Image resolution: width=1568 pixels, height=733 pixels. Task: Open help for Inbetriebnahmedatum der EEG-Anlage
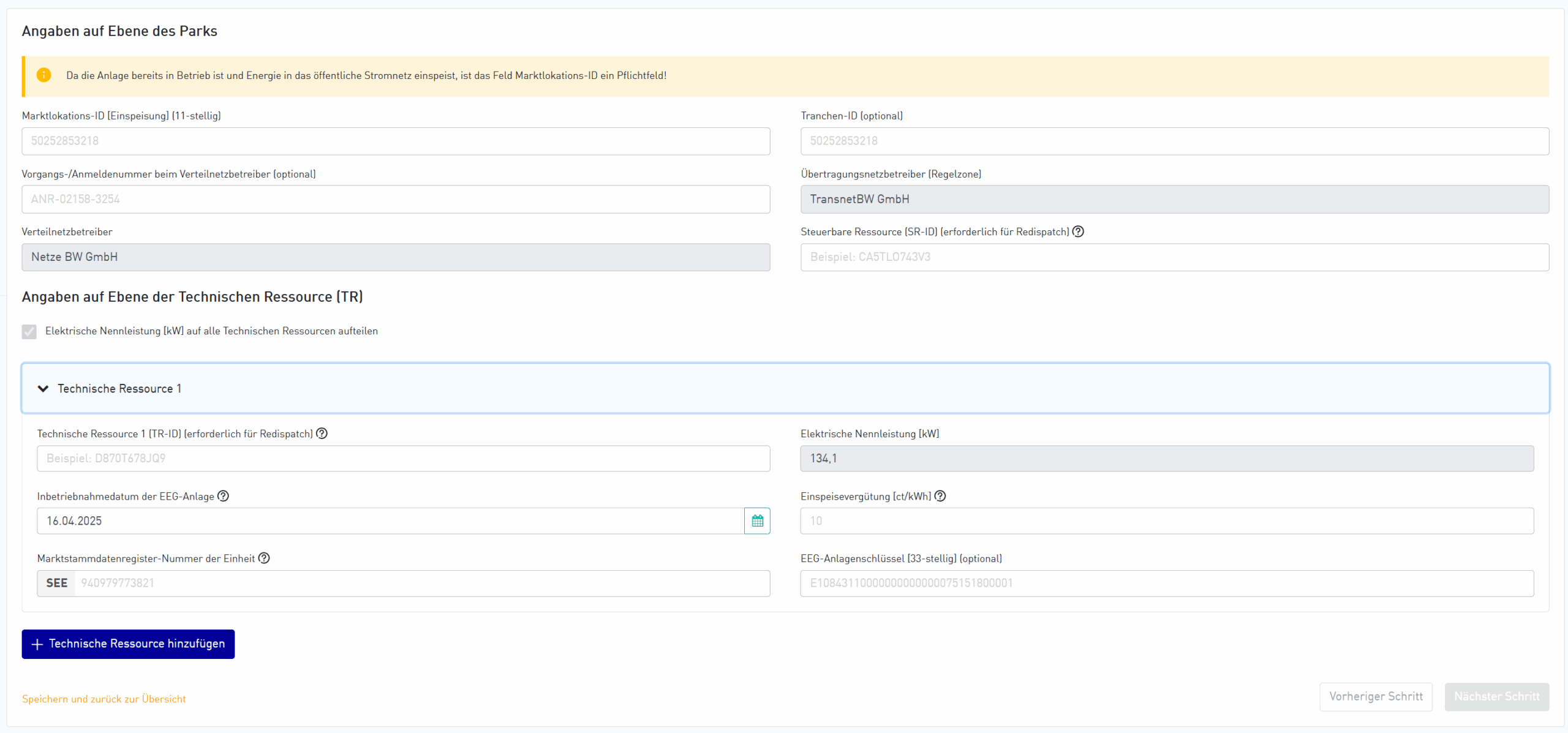pos(224,496)
